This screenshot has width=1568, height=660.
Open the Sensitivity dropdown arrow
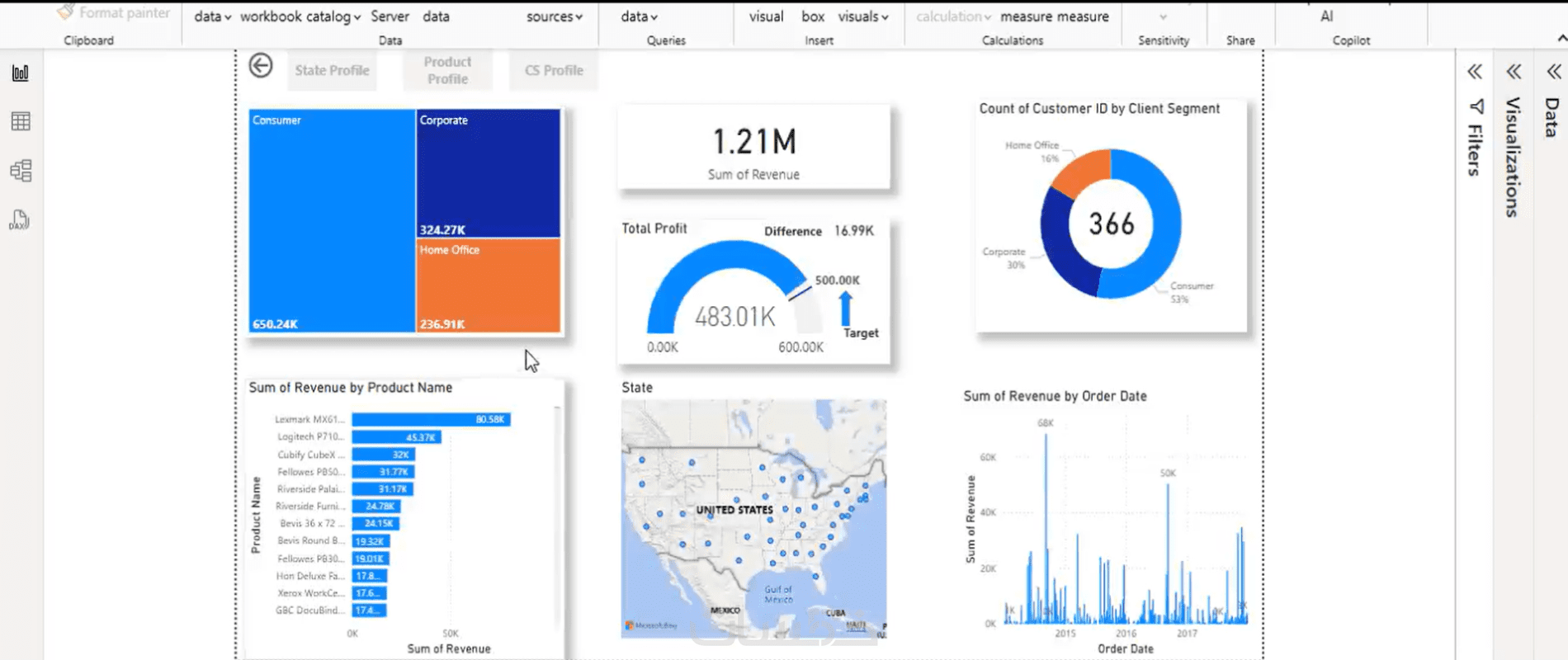click(1163, 17)
